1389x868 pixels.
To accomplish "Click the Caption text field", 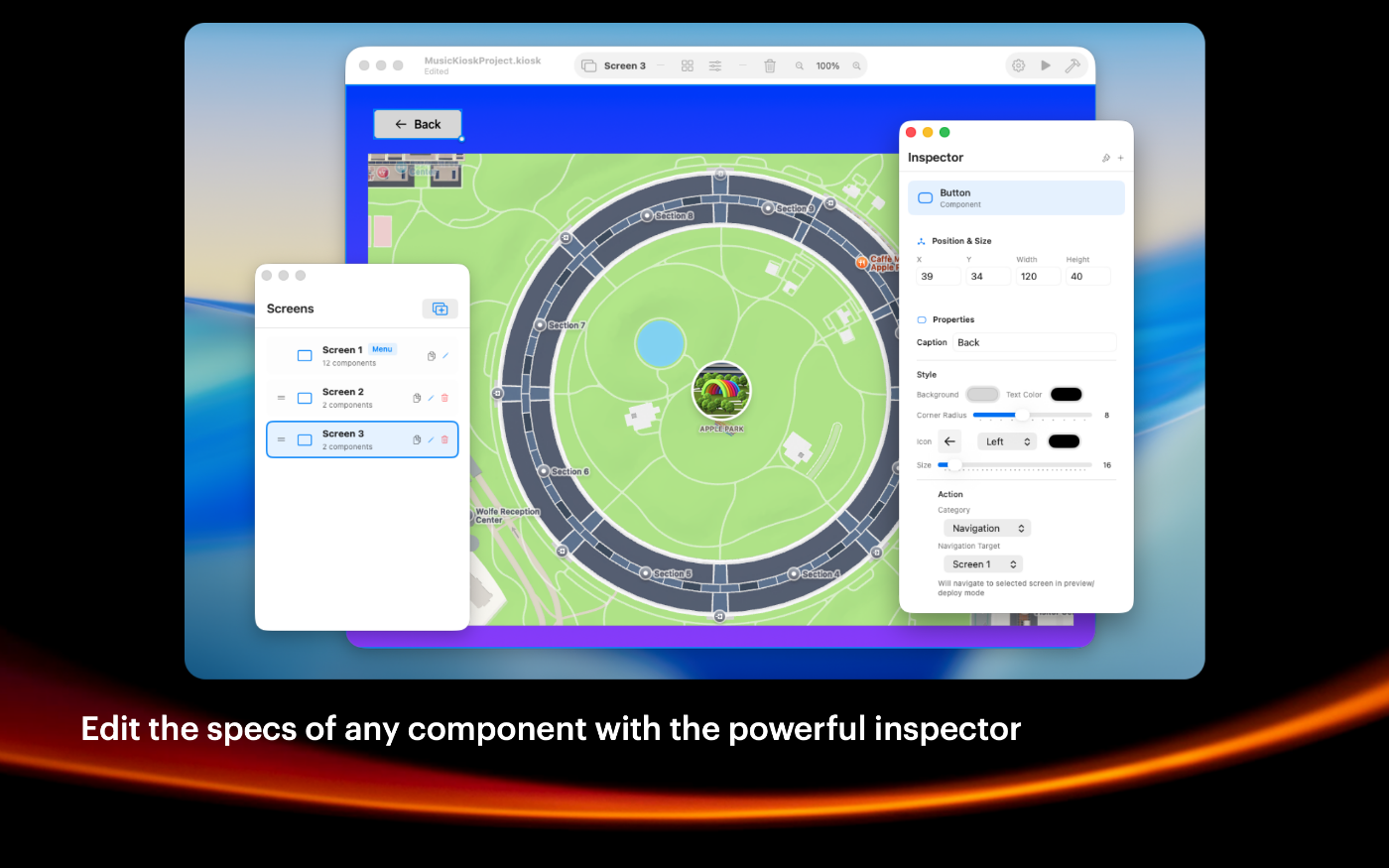I will pyautogui.click(x=1034, y=342).
